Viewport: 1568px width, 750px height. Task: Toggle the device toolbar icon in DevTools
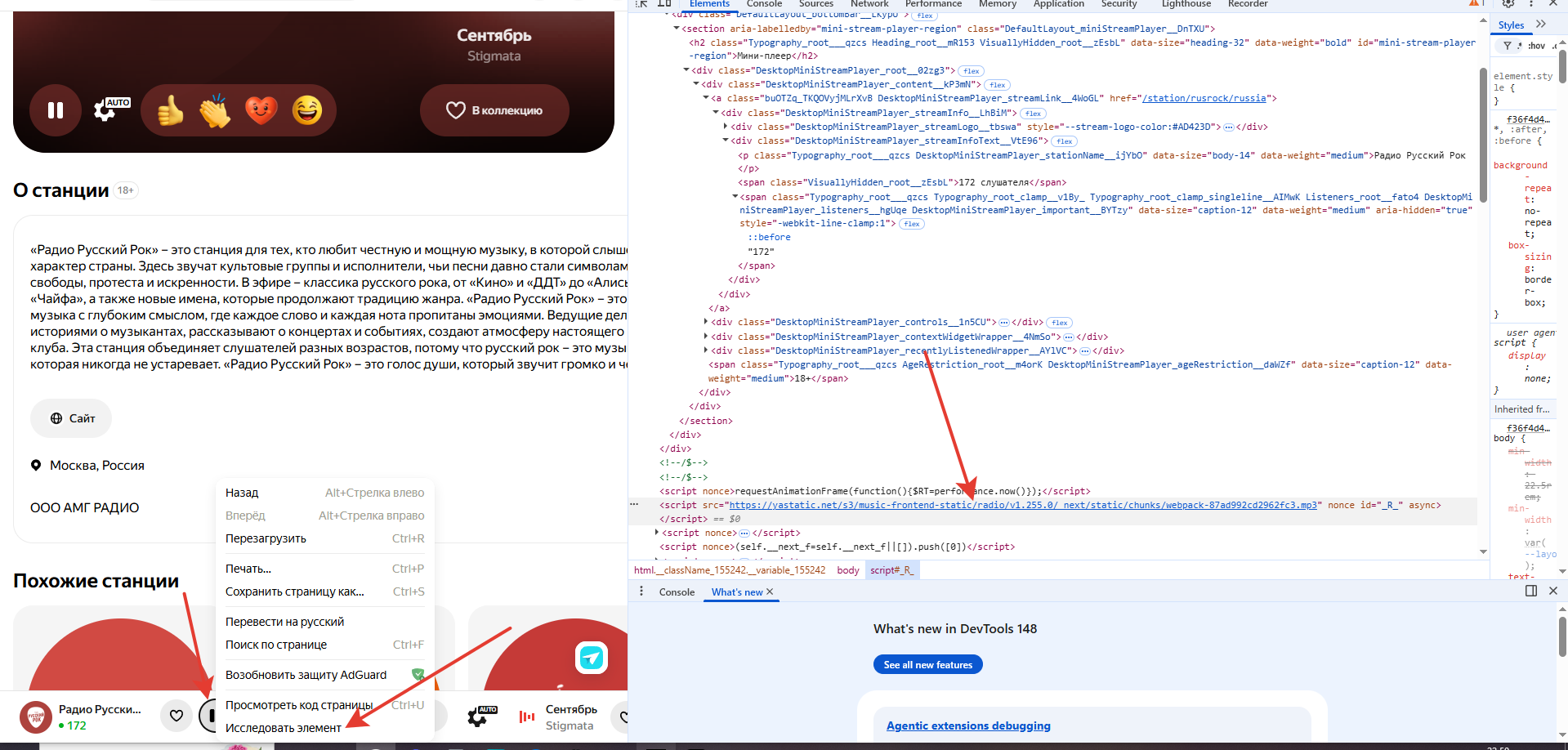[664, 4]
